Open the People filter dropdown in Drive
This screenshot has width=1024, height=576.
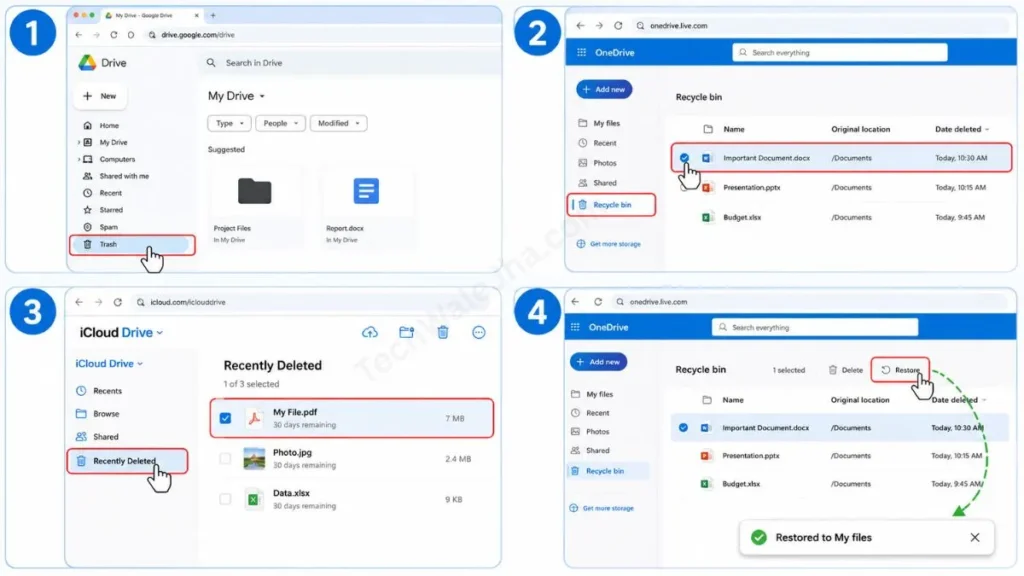click(280, 123)
